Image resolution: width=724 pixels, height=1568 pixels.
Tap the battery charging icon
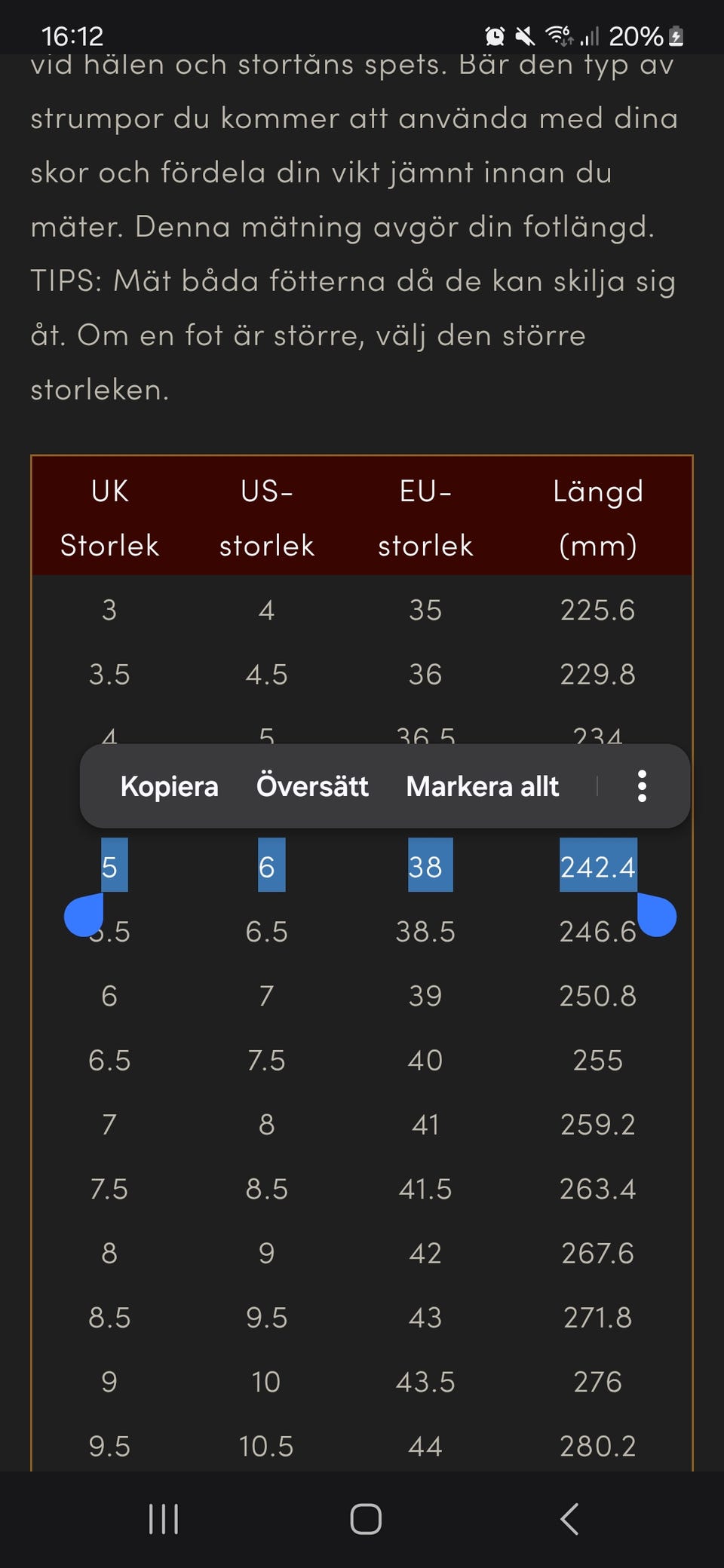(x=676, y=36)
